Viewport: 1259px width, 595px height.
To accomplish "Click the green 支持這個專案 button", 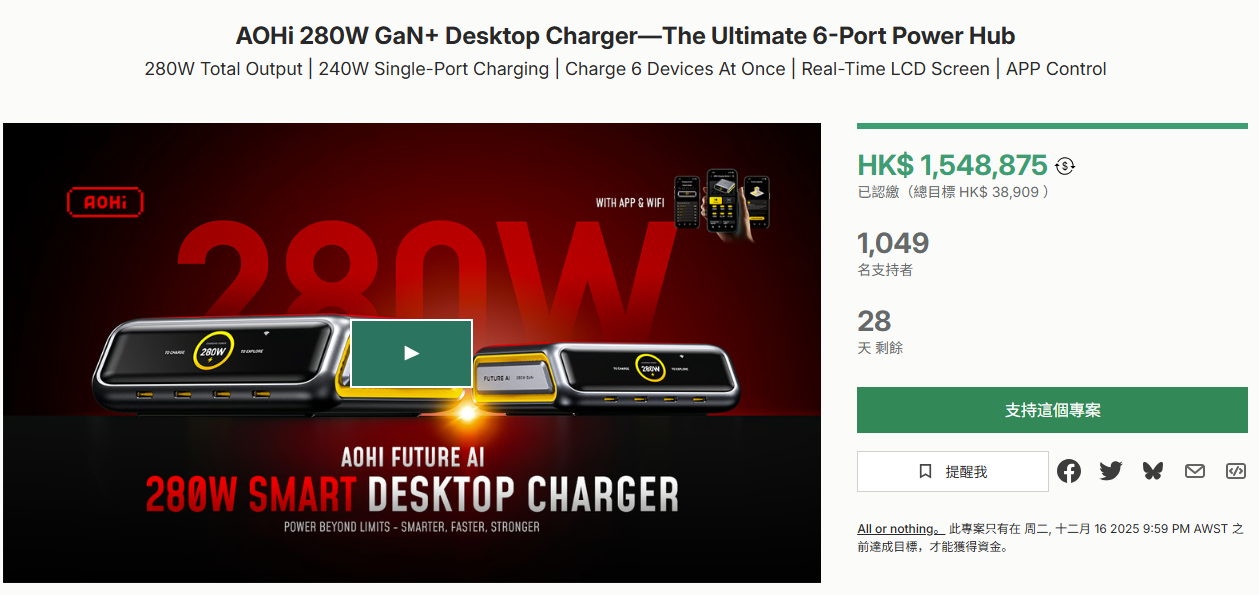I will 1052,410.
